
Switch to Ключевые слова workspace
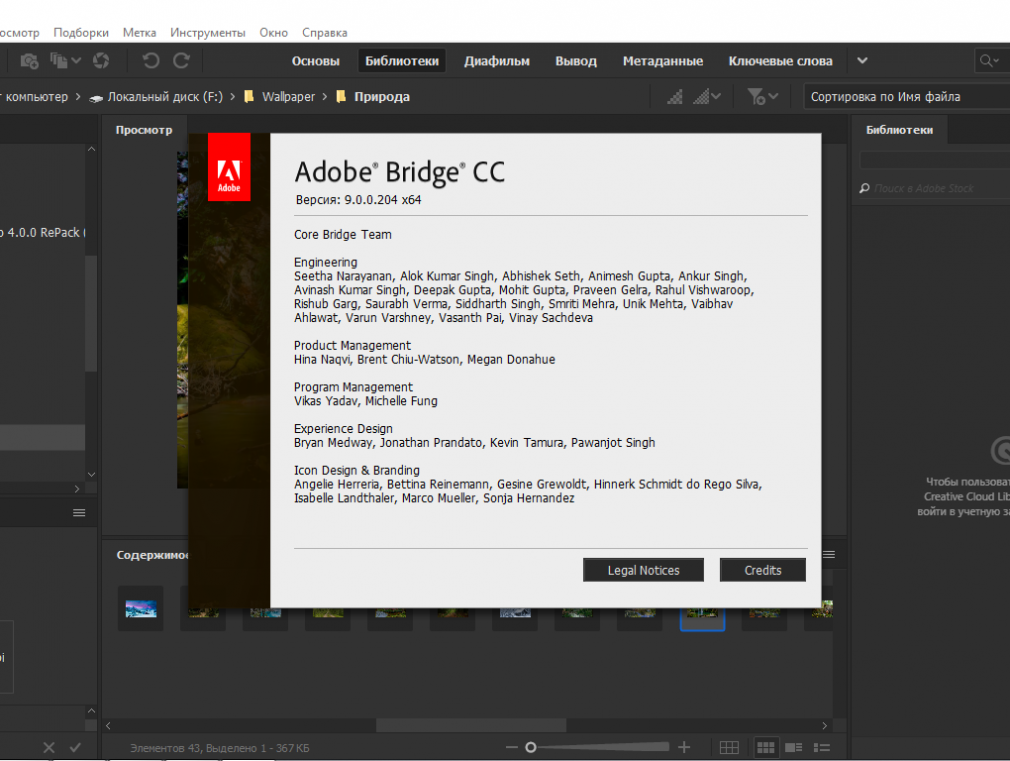(x=781, y=61)
